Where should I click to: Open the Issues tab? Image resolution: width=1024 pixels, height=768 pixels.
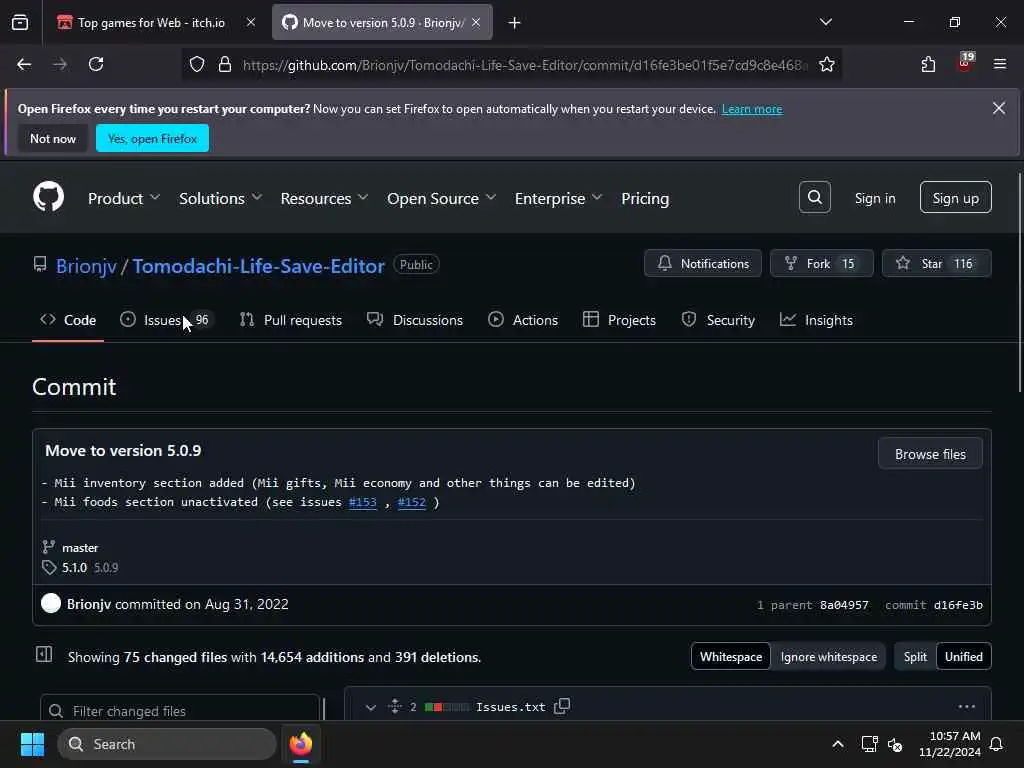point(165,320)
